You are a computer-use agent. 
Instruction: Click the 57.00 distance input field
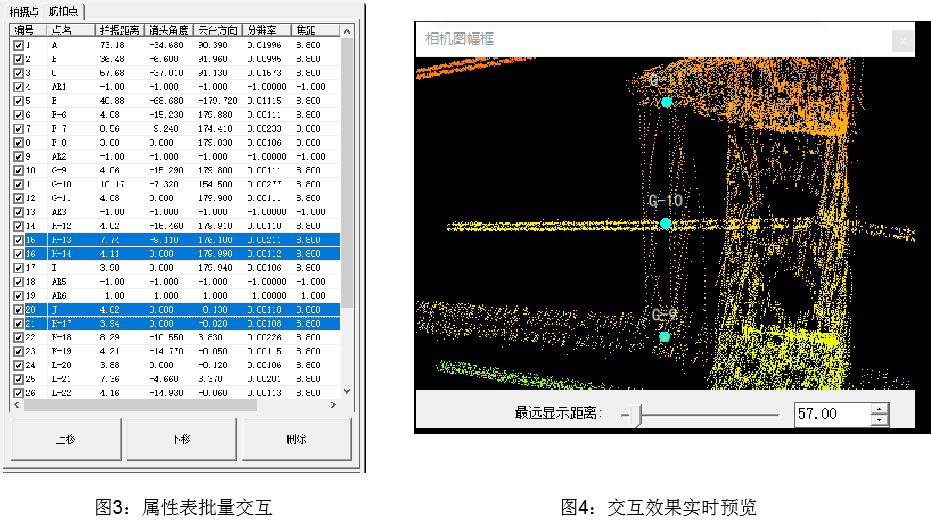click(x=832, y=414)
